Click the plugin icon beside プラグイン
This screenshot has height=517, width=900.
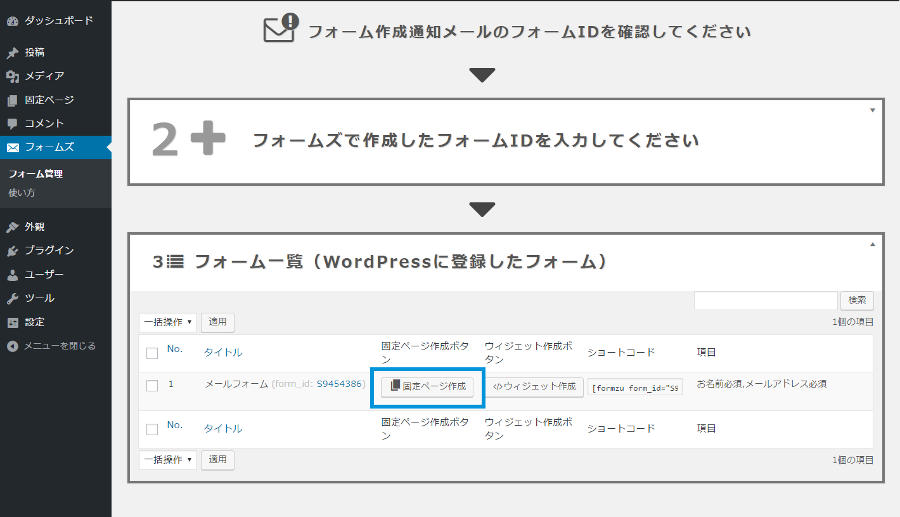point(13,251)
